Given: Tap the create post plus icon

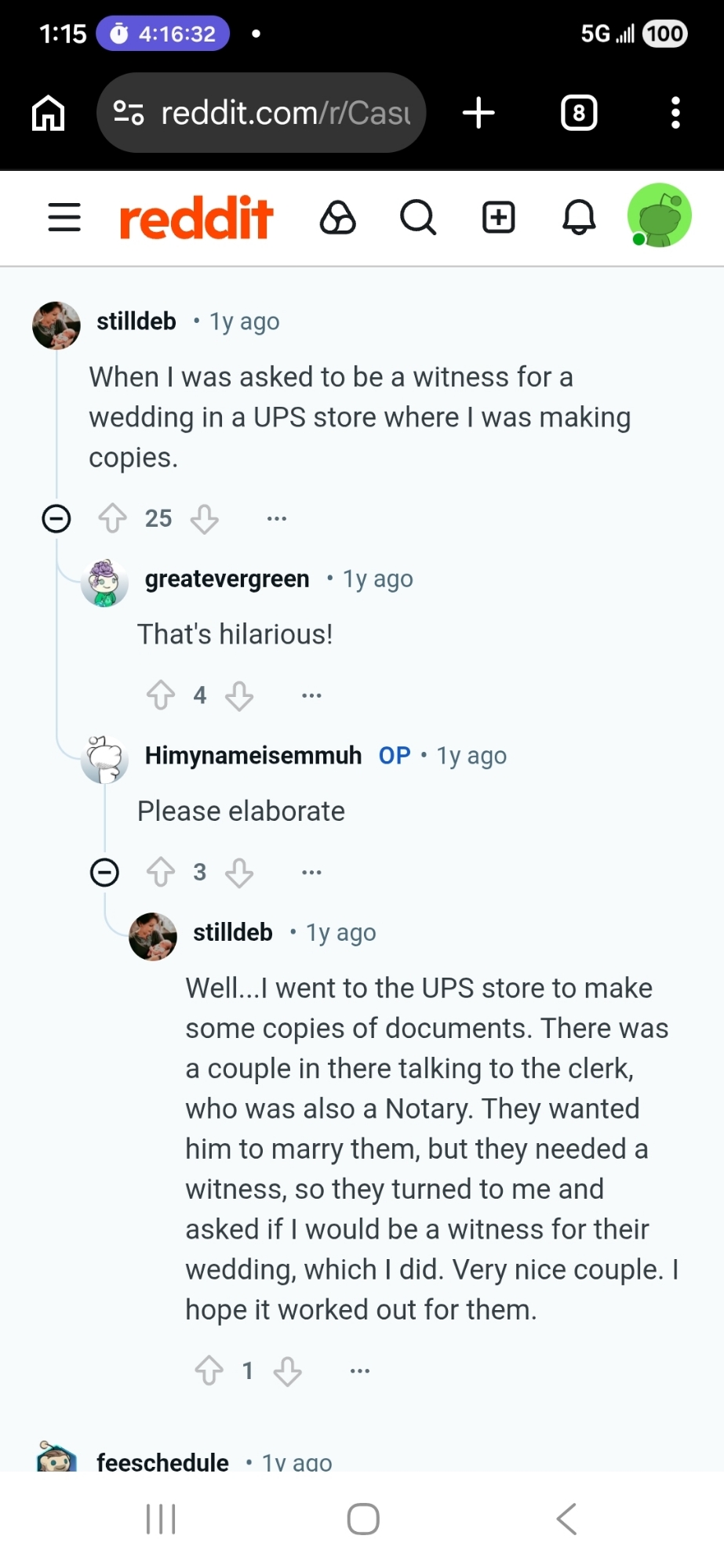Looking at the screenshot, I should [x=498, y=217].
